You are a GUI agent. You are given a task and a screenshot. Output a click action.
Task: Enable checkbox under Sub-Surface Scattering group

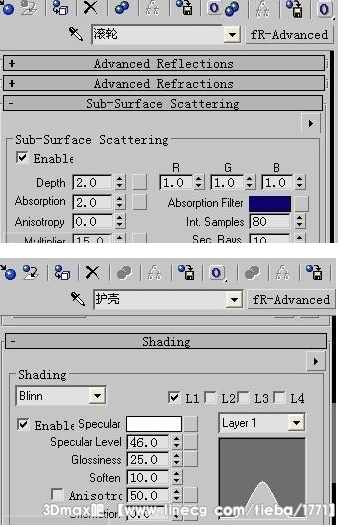pyautogui.click(x=22, y=157)
